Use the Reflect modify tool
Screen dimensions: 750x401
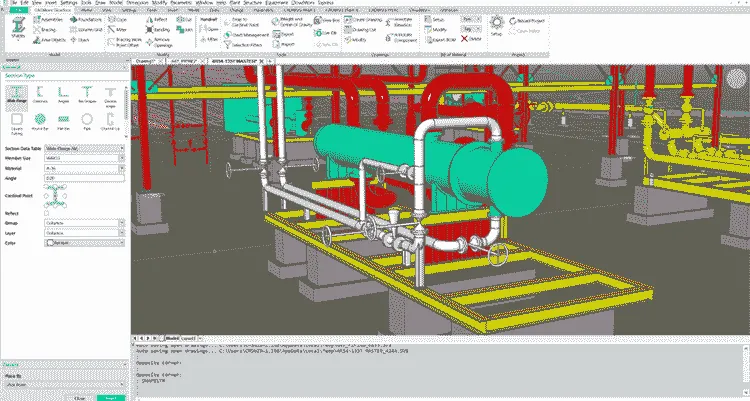tap(157, 20)
